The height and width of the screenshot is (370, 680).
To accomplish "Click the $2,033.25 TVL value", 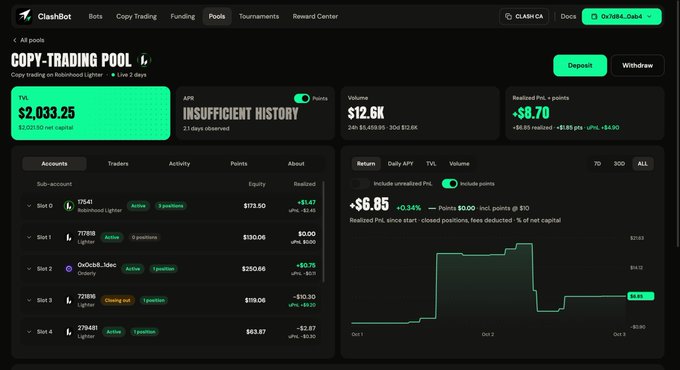I will click(46, 113).
